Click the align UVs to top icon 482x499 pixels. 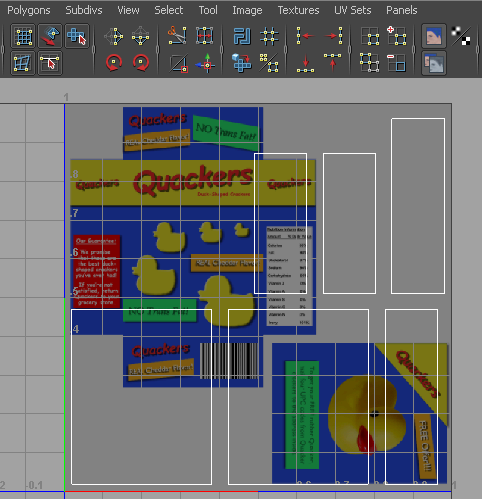coord(332,63)
